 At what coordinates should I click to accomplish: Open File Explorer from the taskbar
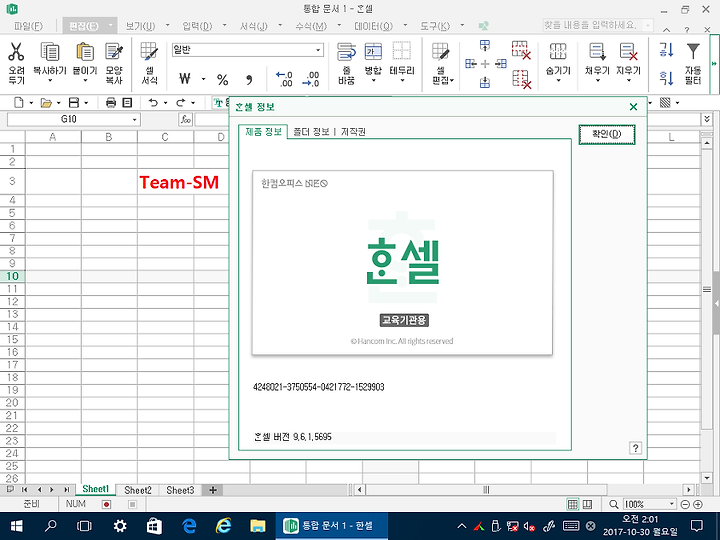click(258, 526)
